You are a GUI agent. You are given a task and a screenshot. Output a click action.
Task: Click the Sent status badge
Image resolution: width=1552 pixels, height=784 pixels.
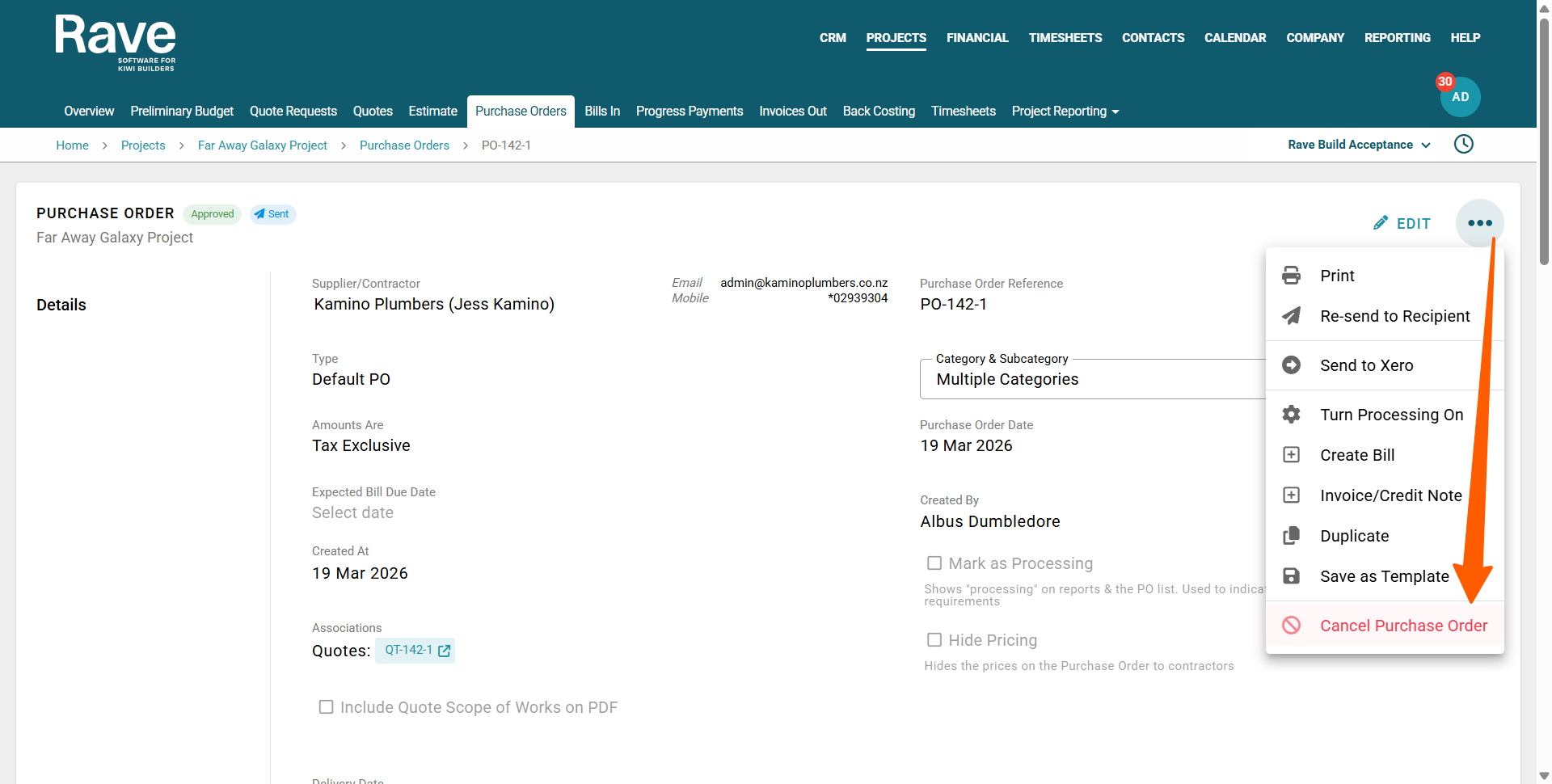coord(272,214)
